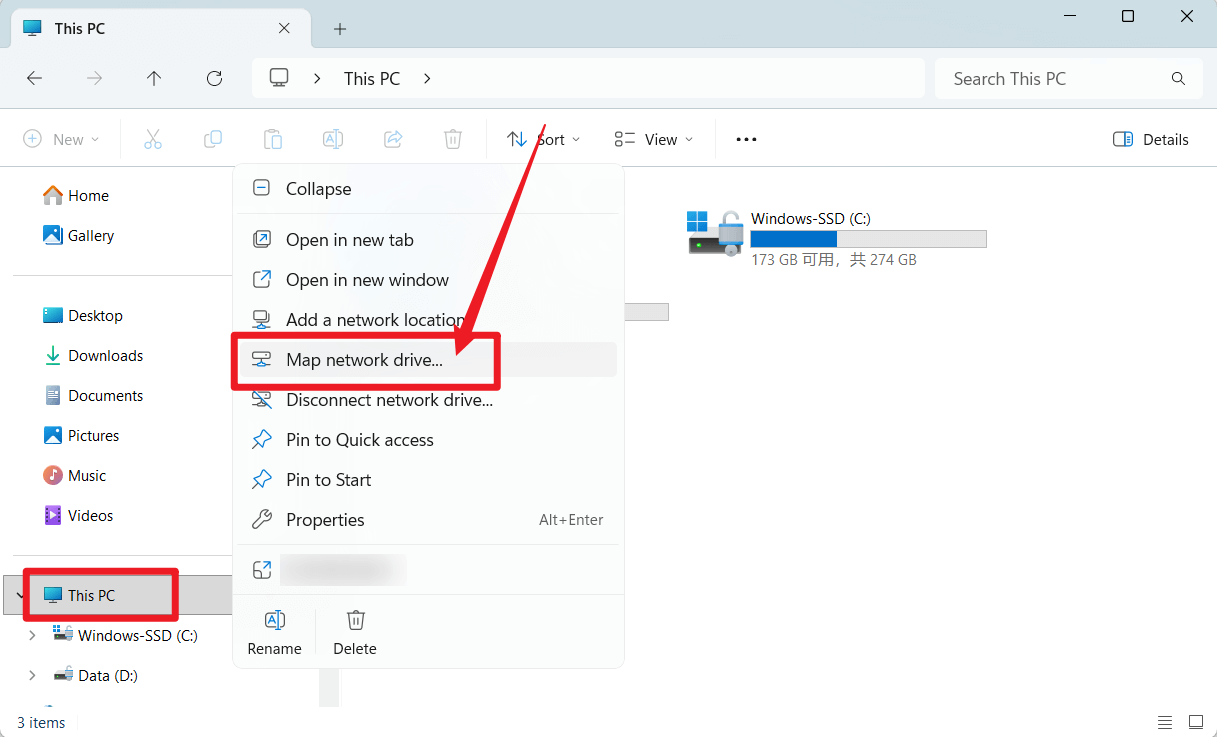This screenshot has width=1217, height=737.
Task: Choose Properties in context menu
Action: (428, 520)
